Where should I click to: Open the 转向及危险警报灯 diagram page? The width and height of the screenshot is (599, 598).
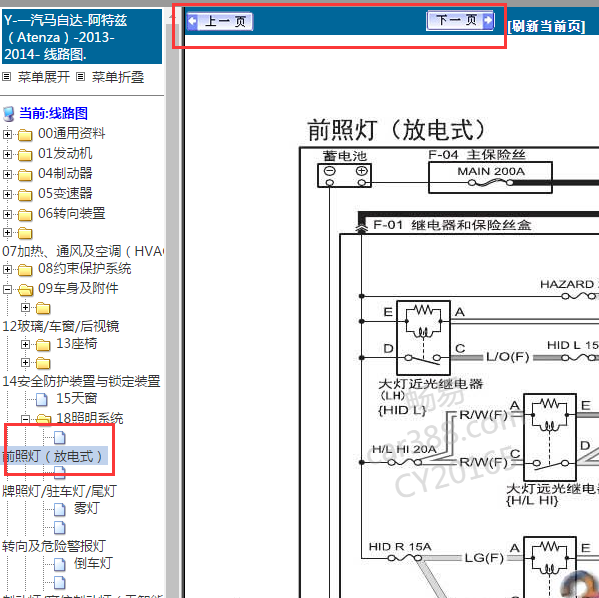click(53, 546)
